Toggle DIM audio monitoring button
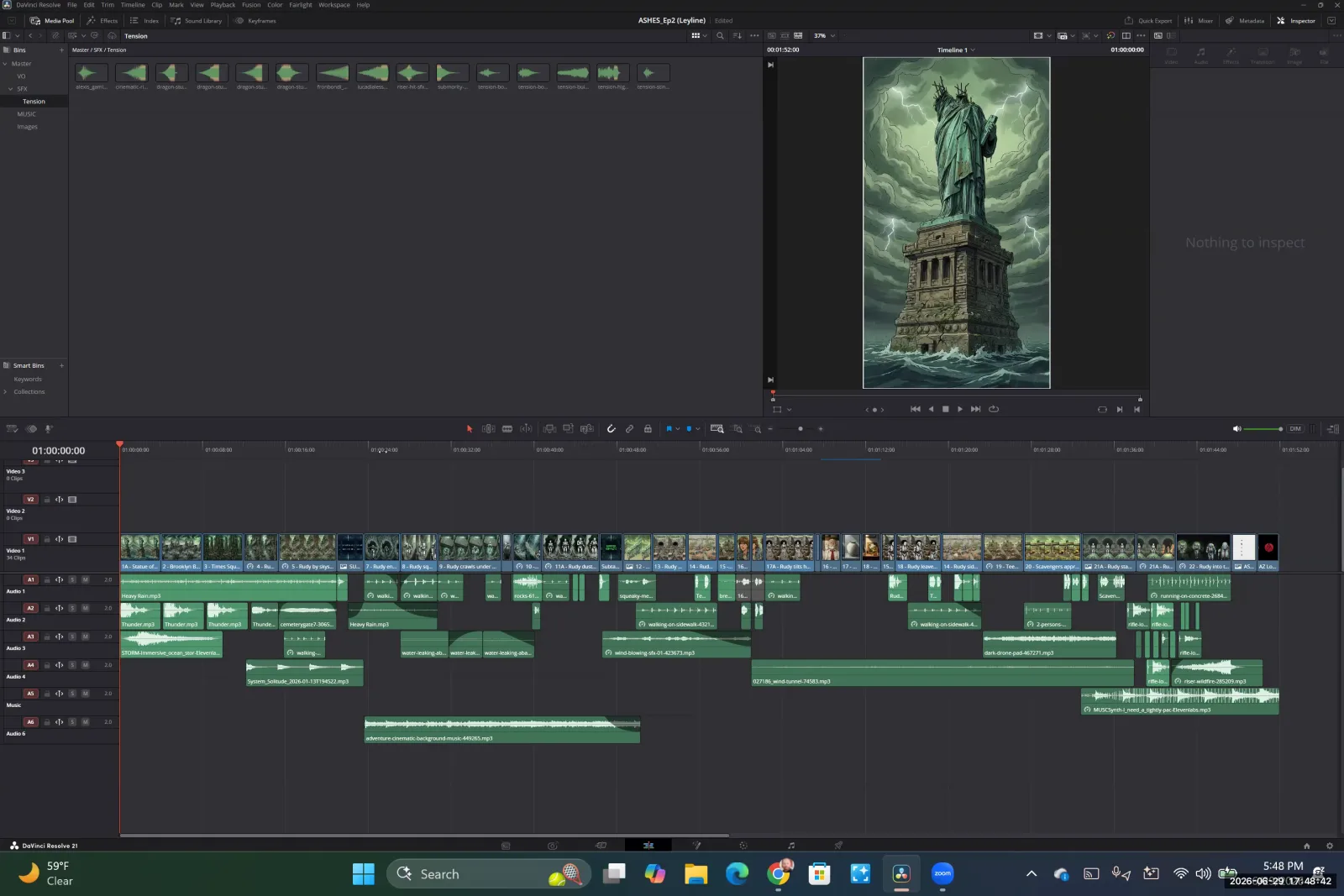Viewport: 1344px width, 896px height. click(x=1295, y=429)
